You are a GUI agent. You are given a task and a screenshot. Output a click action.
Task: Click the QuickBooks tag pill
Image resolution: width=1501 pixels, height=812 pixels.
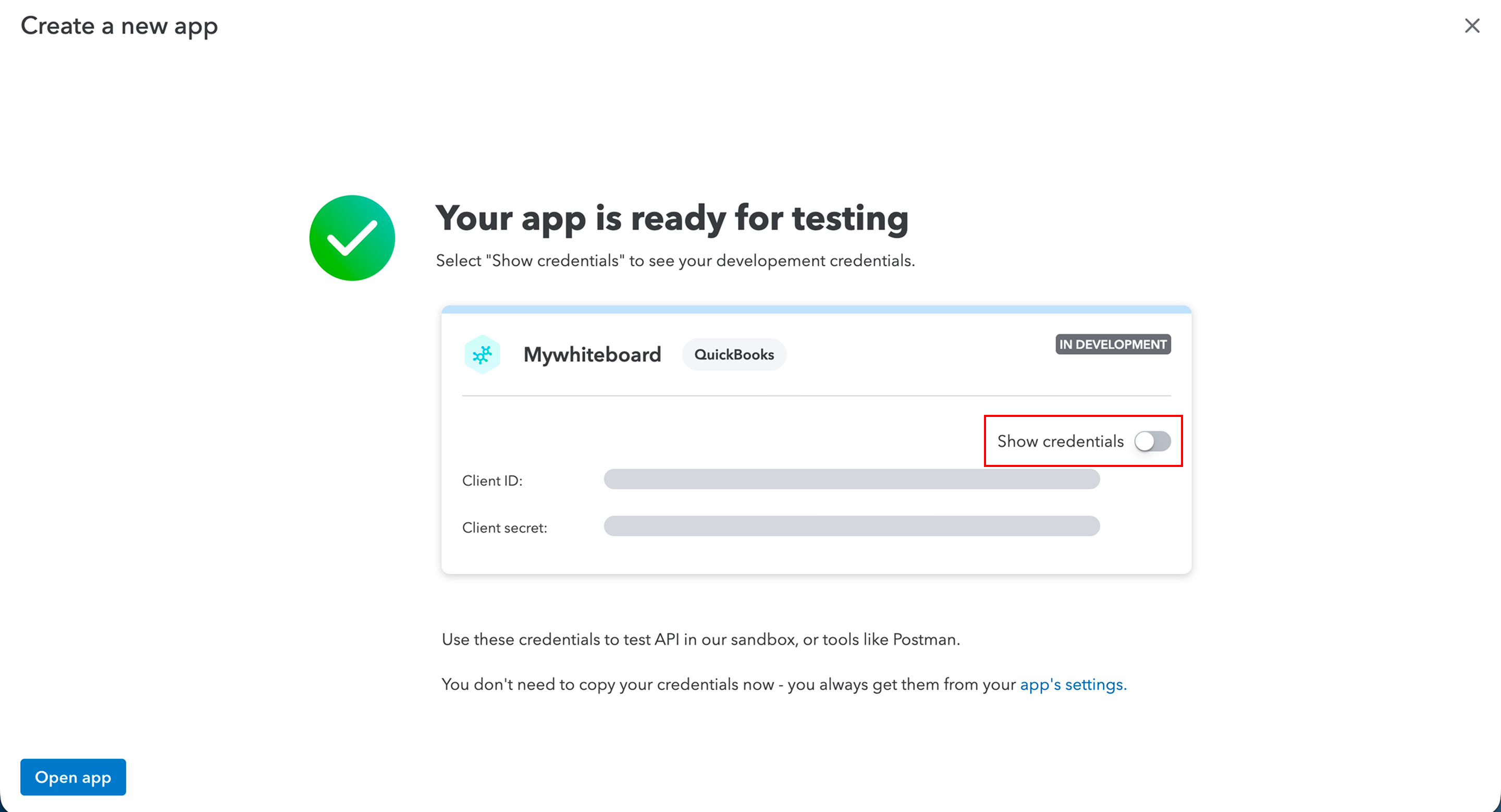click(734, 354)
